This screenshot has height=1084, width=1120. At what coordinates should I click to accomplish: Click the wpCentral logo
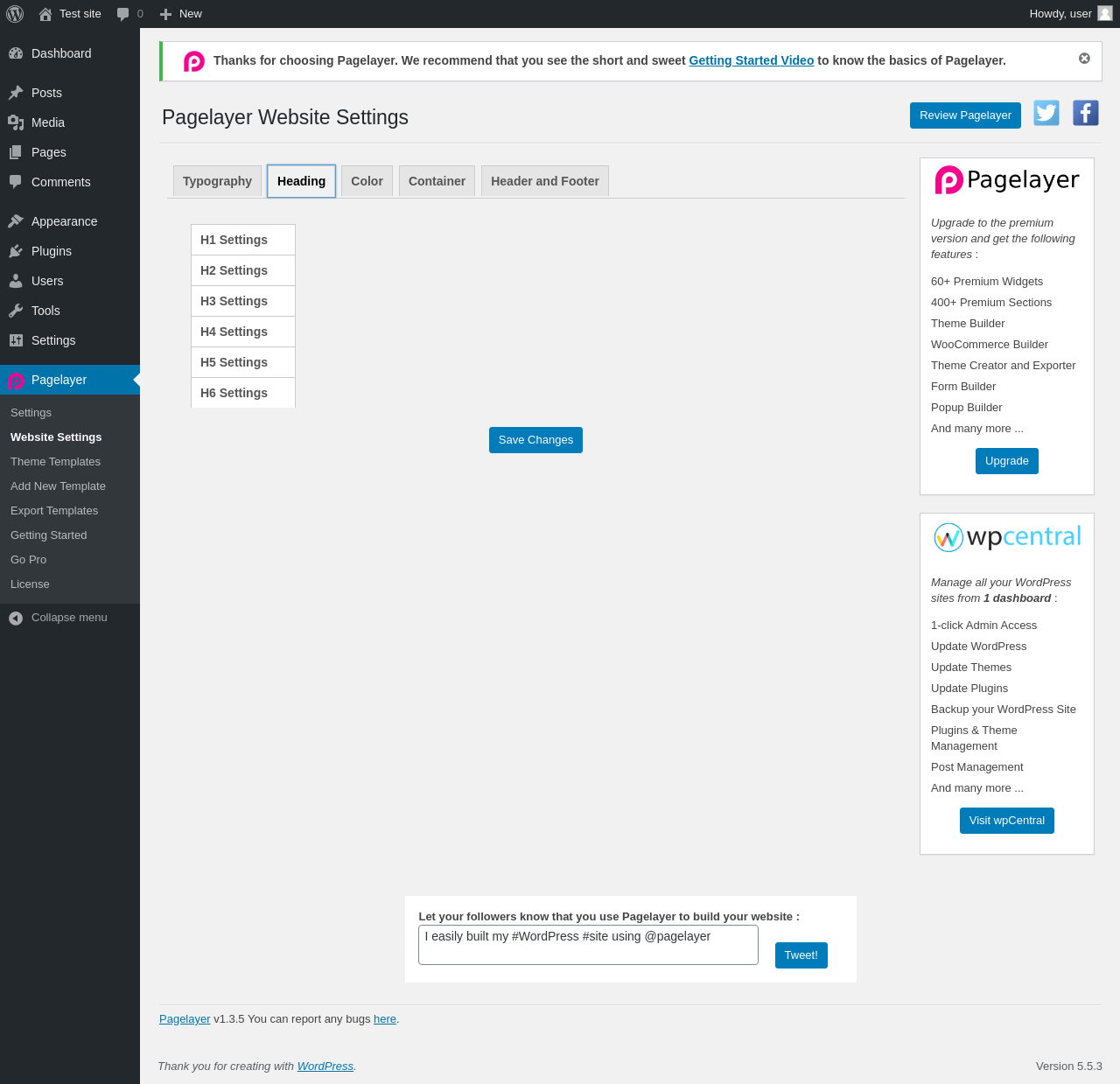point(1007,537)
